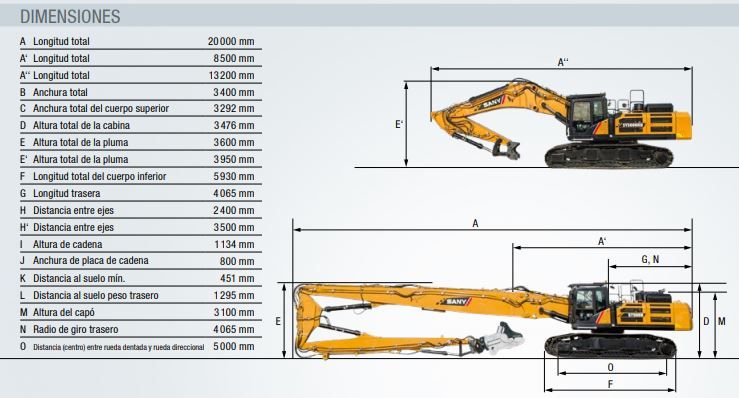This screenshot has width=739, height=398.
Task: Click 'Anchura de placa de cadena'
Action: pos(90,260)
